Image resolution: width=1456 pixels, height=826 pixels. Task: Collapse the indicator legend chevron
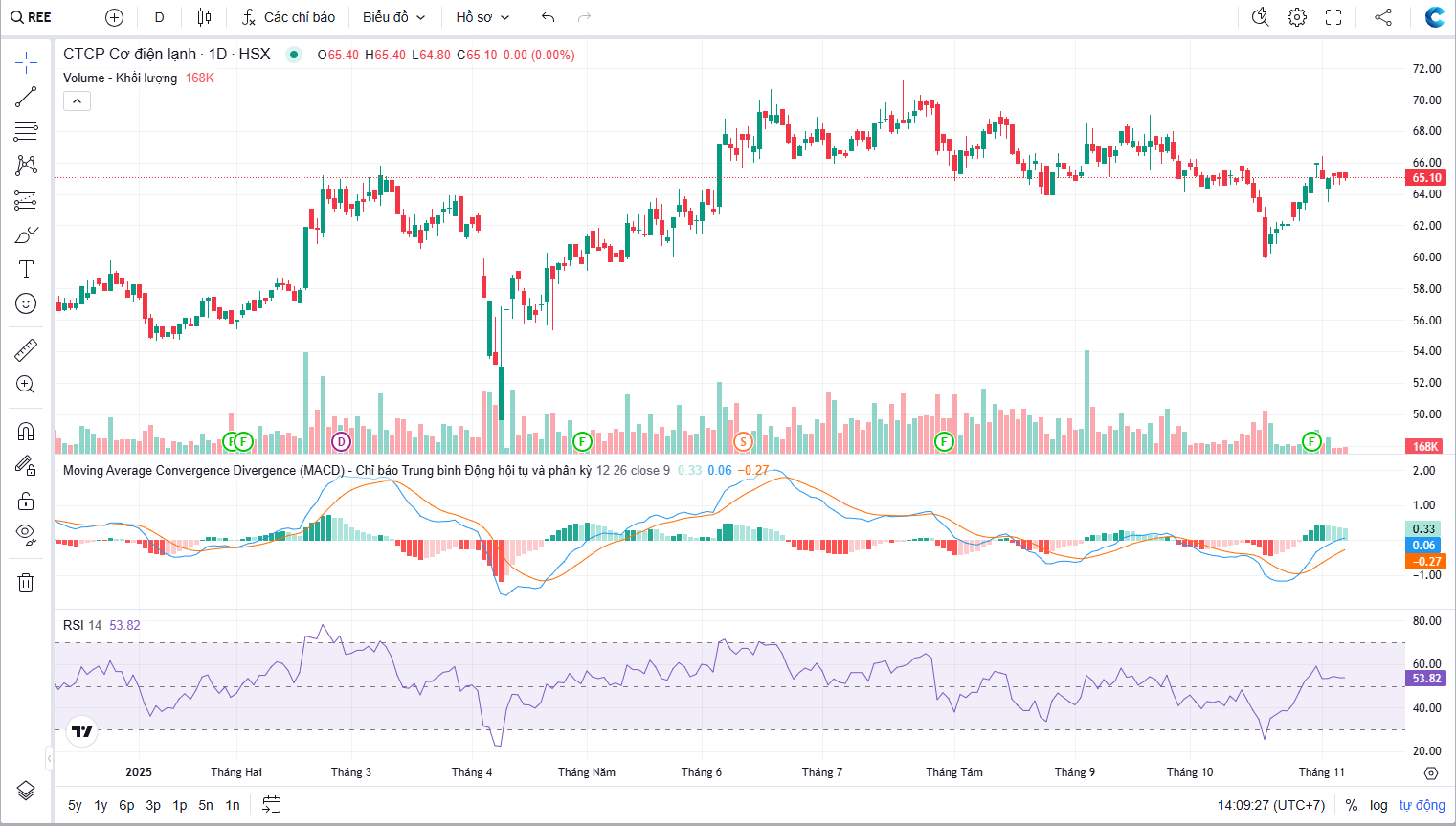pyautogui.click(x=77, y=100)
